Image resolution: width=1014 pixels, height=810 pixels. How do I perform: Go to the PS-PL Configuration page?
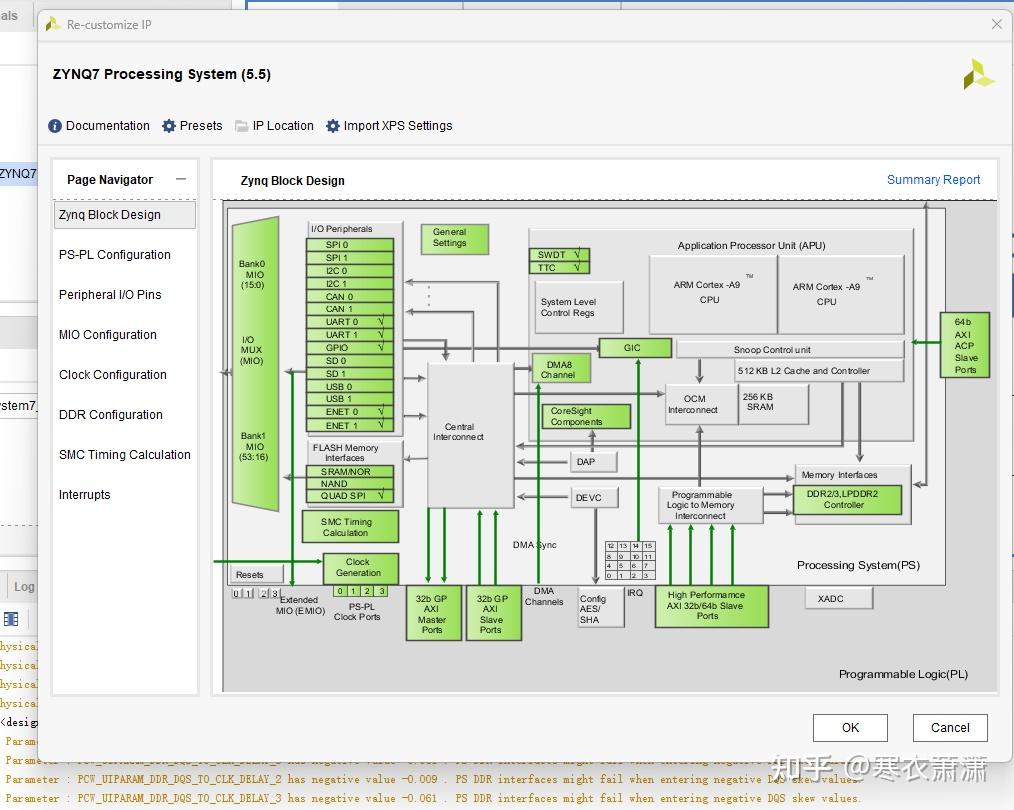coord(115,255)
